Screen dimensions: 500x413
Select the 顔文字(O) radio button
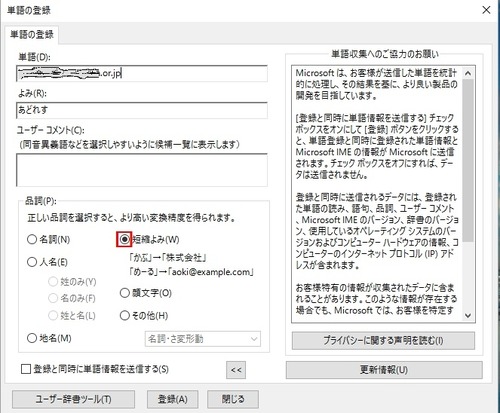(x=125, y=293)
